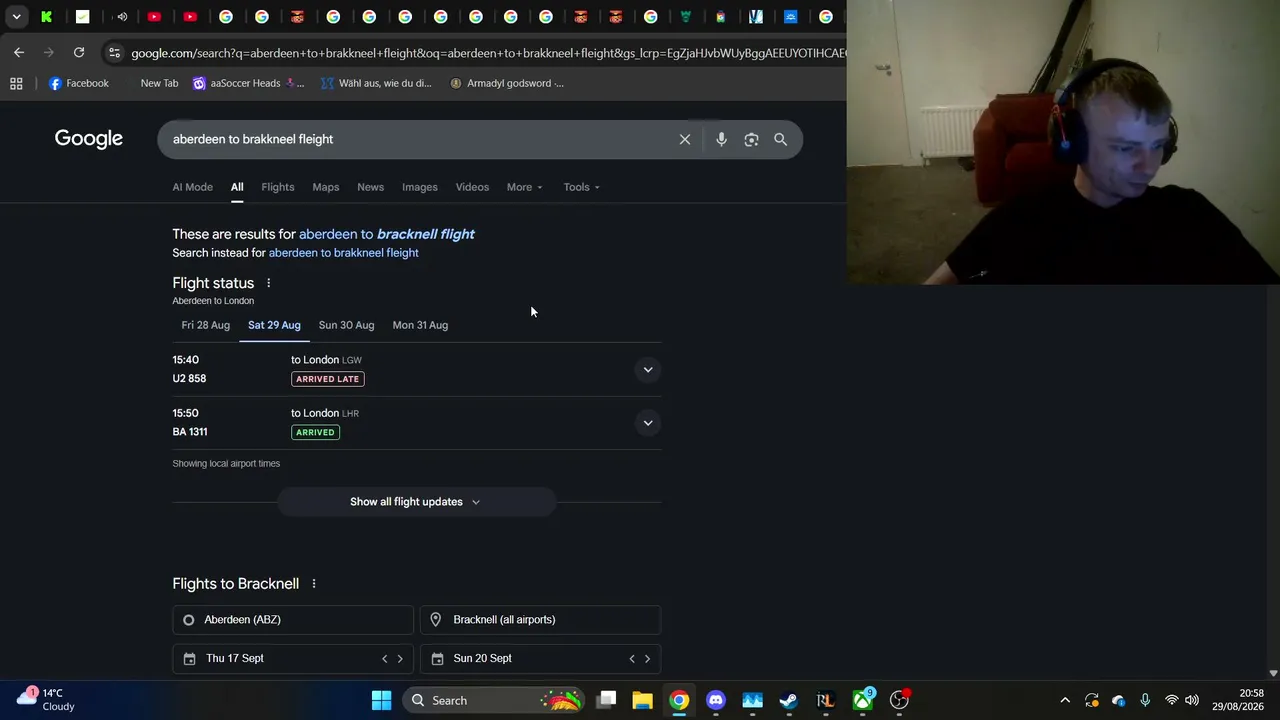Show hidden system tray icons
1280x720 pixels.
1065,700
